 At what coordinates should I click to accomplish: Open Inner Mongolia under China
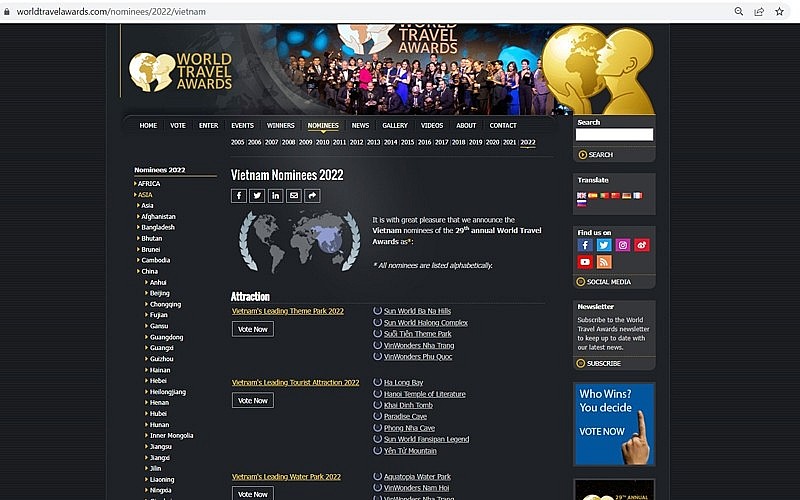pyautogui.click(x=171, y=436)
